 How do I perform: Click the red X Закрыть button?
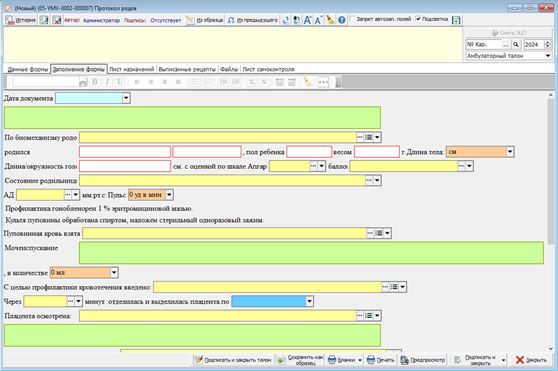coord(531,360)
